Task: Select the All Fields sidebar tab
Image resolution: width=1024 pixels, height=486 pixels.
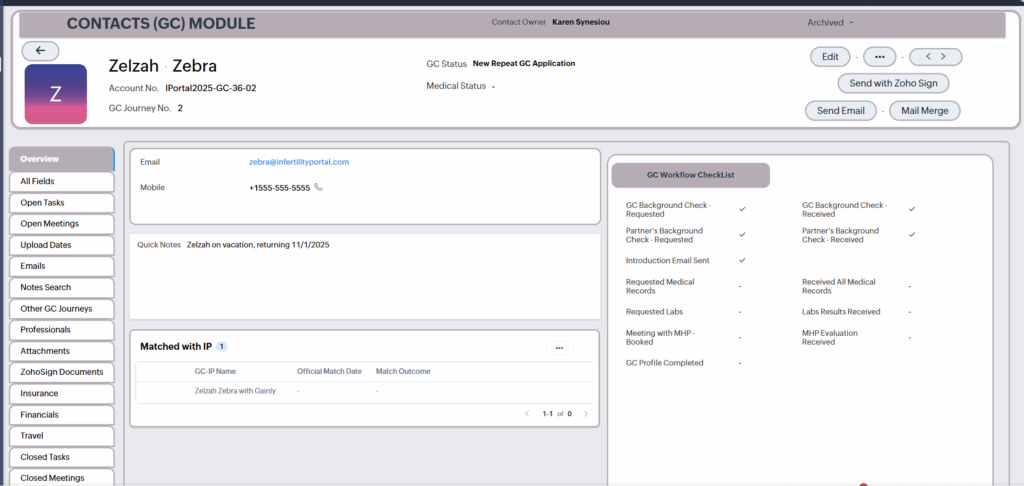Action: click(60, 181)
